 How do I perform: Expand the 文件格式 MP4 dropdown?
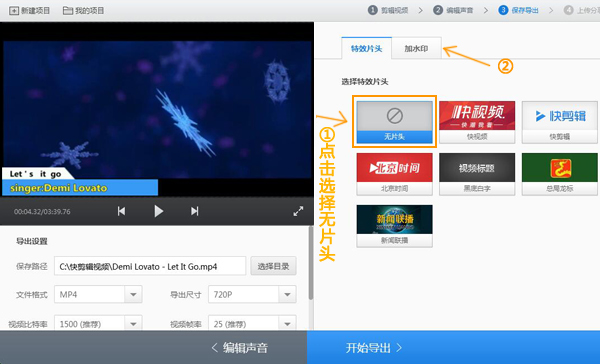tap(134, 294)
